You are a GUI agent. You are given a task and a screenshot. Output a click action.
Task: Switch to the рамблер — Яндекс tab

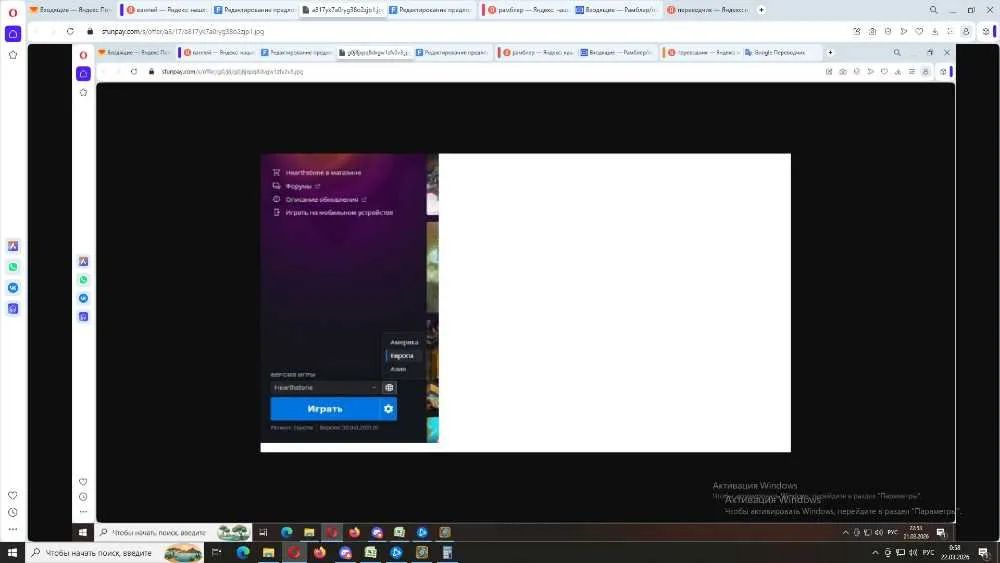pos(527,10)
